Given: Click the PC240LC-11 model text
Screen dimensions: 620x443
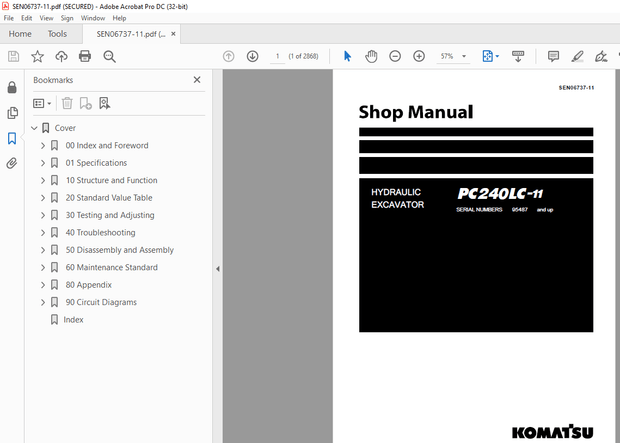Looking at the screenshot, I should [x=500, y=194].
